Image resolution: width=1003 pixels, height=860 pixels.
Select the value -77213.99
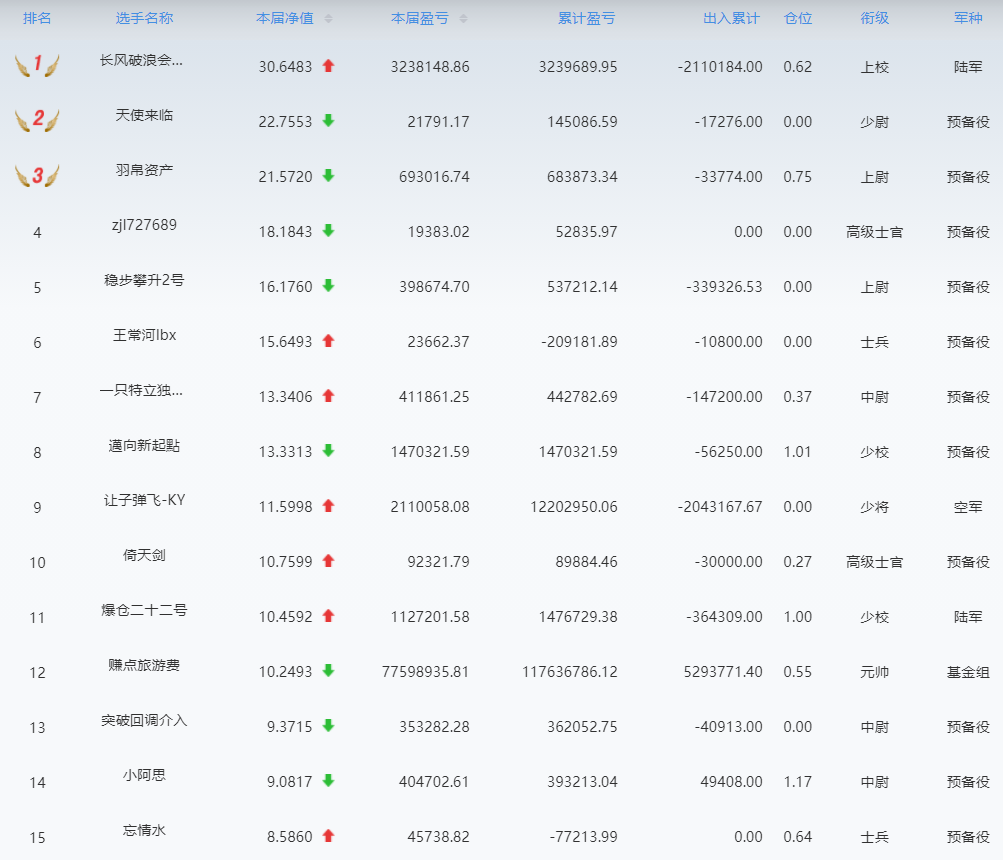(x=583, y=837)
